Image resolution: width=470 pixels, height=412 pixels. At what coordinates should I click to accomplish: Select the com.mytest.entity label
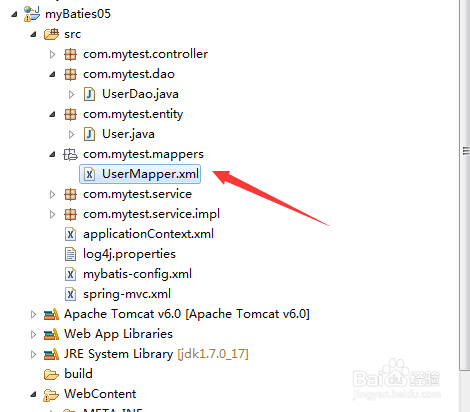tap(133, 114)
